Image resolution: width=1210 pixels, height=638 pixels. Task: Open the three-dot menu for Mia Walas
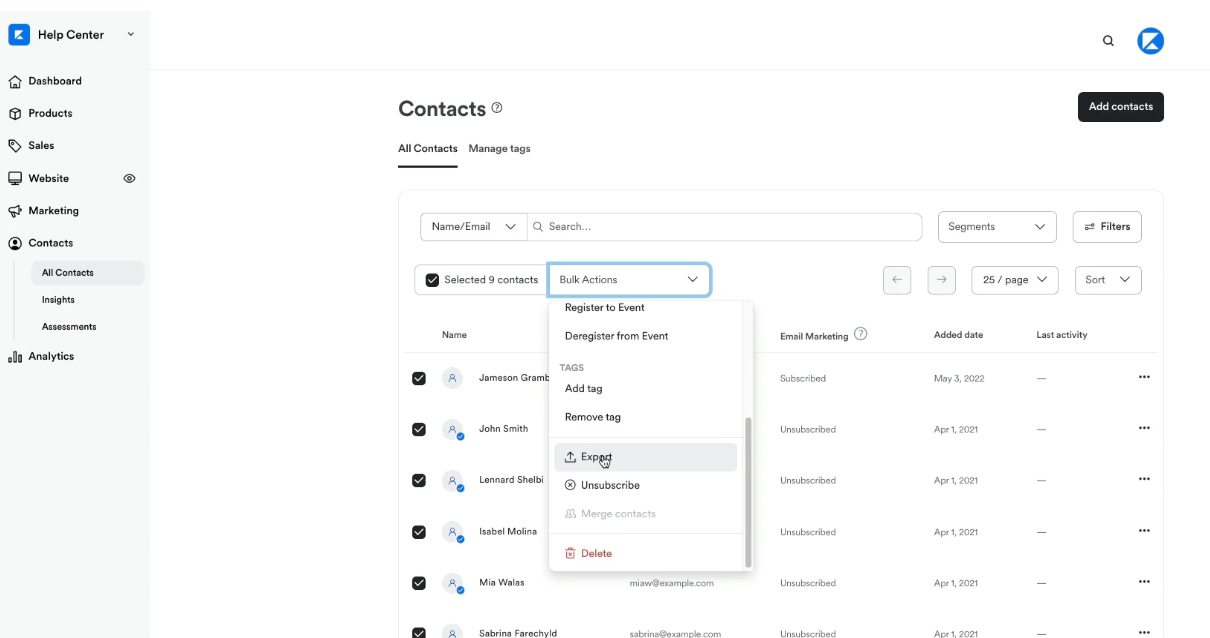1144,582
